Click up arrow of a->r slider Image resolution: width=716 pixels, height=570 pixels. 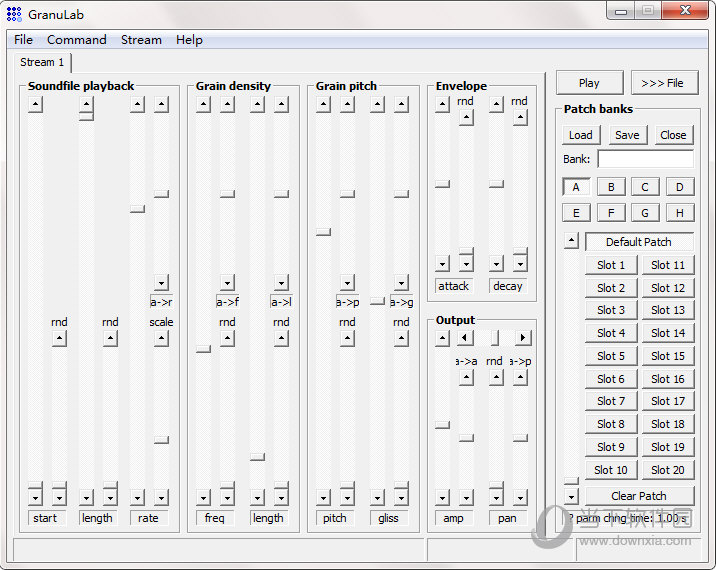161,105
